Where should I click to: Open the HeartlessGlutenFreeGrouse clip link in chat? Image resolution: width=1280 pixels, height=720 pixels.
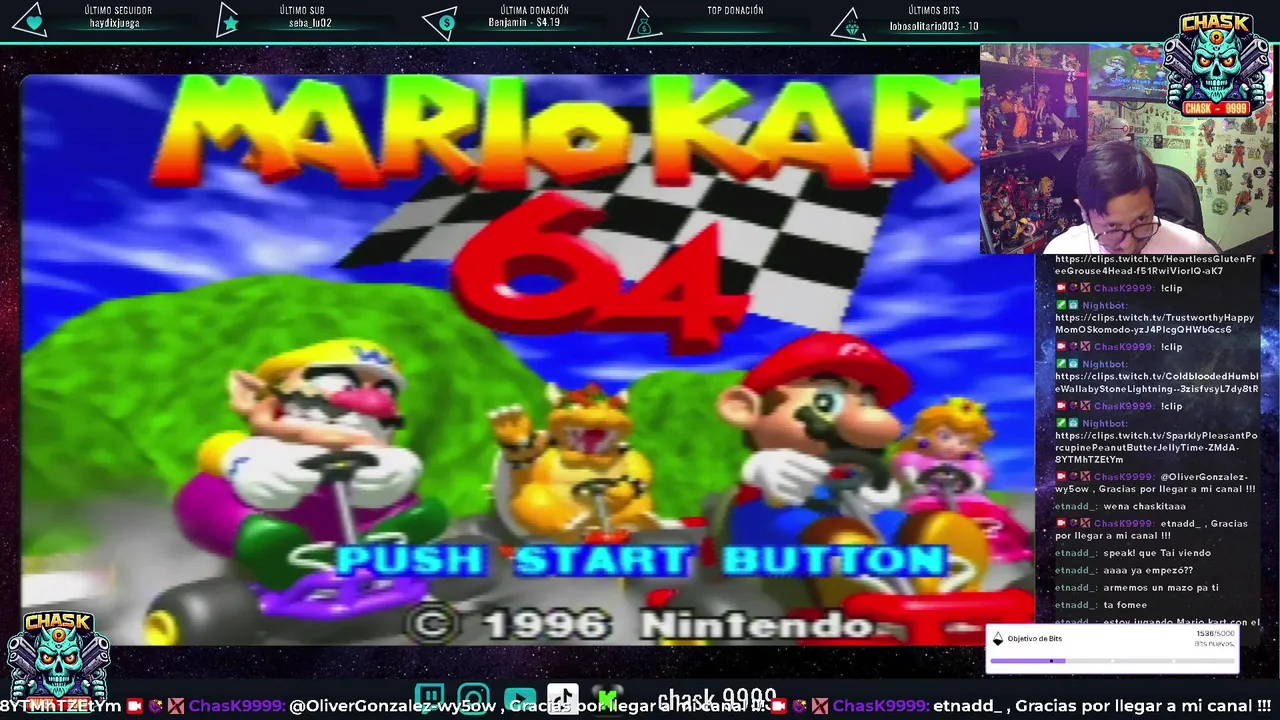(1155, 265)
